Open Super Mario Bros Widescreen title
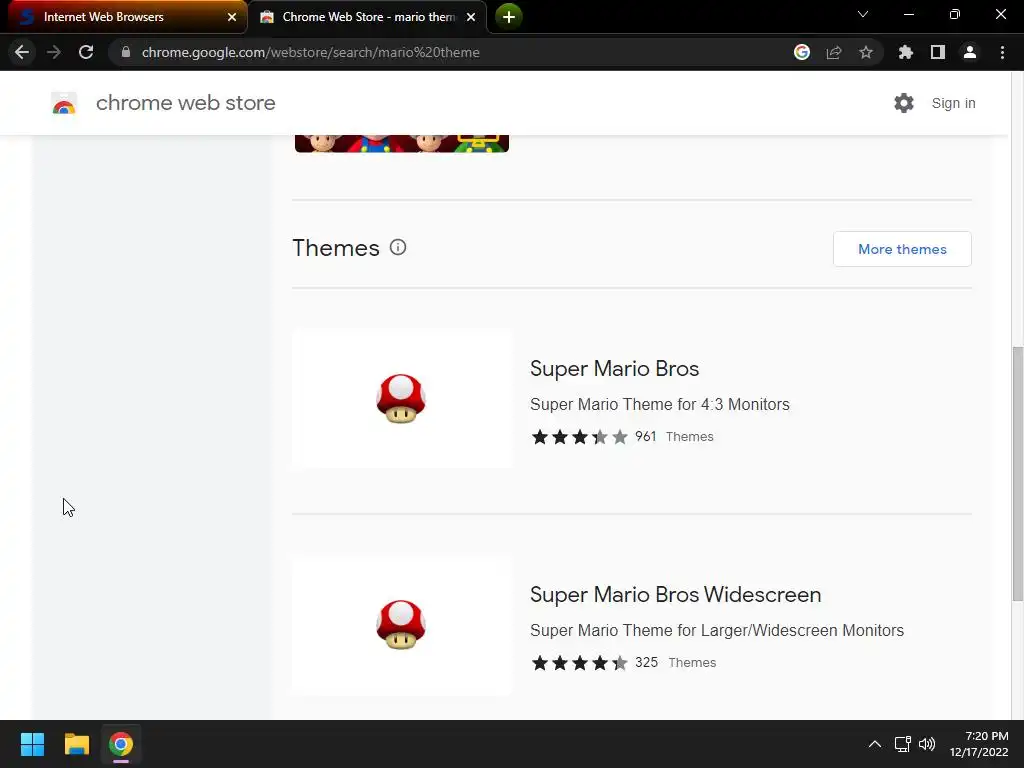Screen dimensions: 1024x768 tap(675, 594)
